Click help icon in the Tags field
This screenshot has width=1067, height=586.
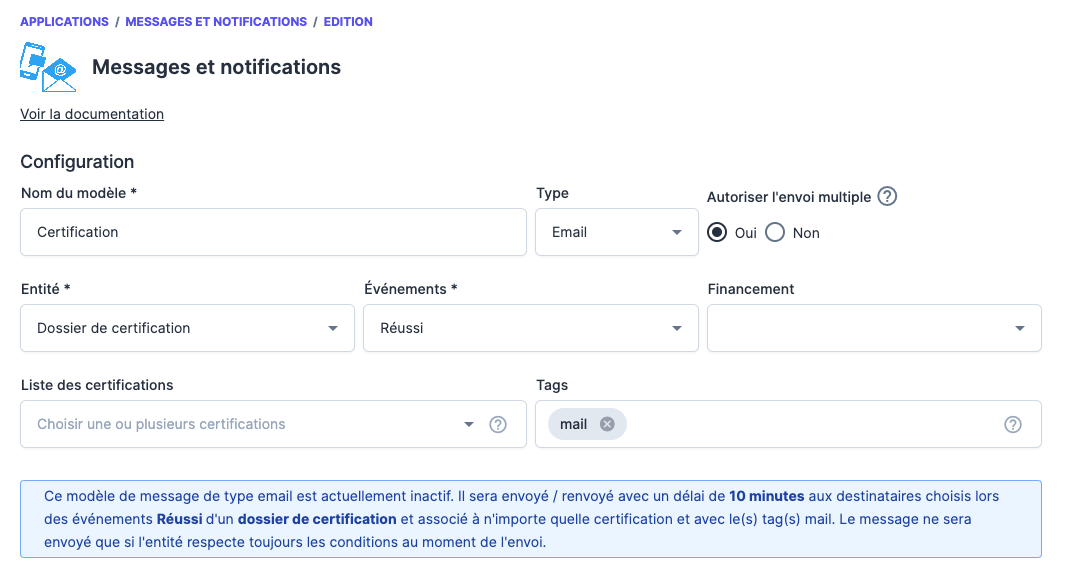(1013, 425)
